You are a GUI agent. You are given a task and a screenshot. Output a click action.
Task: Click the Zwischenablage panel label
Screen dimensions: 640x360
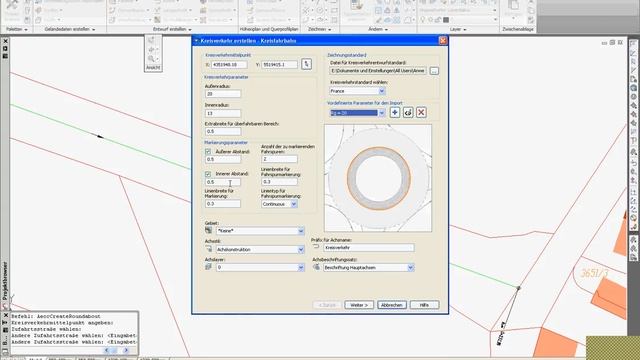[x=518, y=29]
